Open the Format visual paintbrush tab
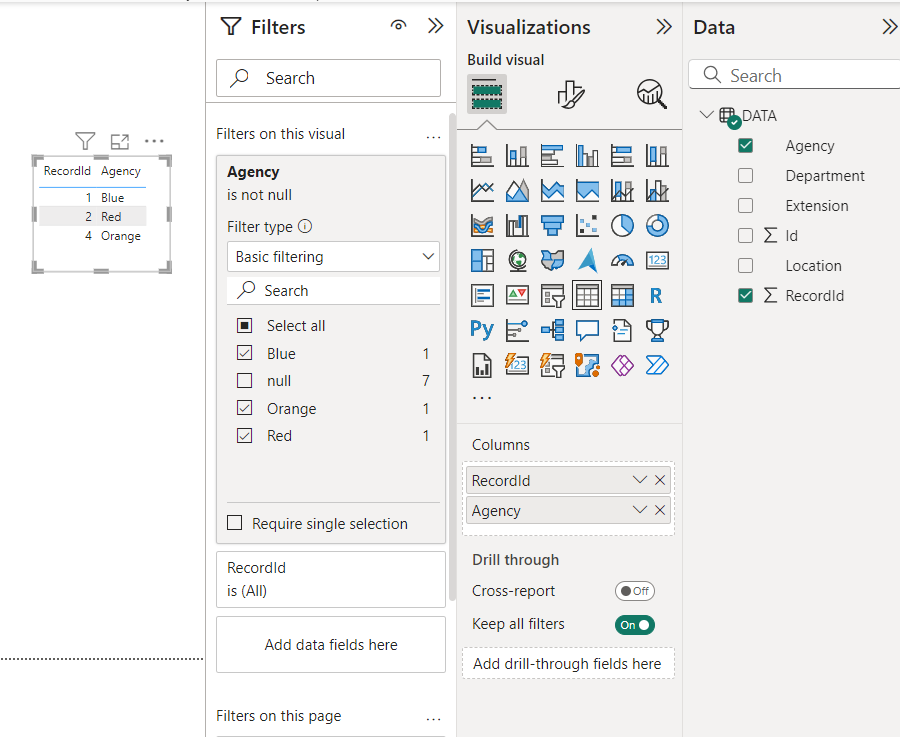 click(x=571, y=94)
